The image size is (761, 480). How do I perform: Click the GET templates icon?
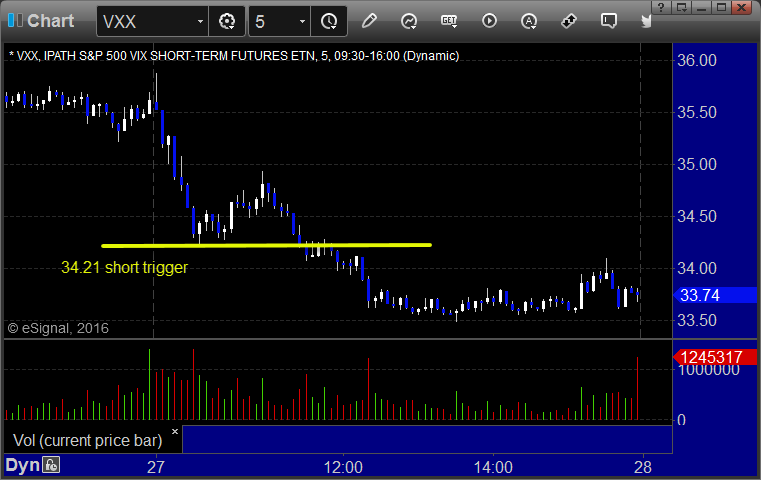[449, 21]
